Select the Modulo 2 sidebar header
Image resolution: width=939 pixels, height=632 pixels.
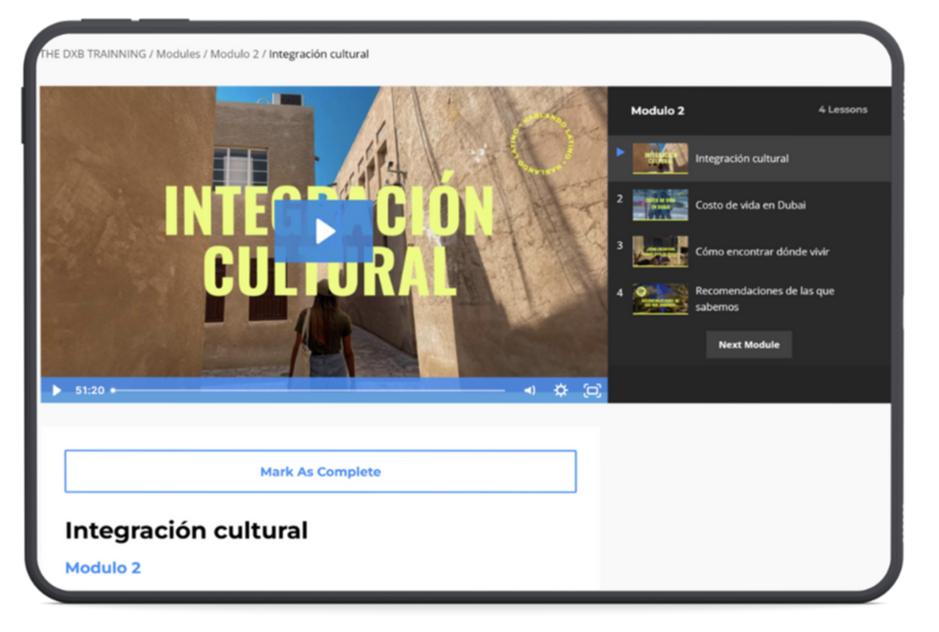(657, 111)
